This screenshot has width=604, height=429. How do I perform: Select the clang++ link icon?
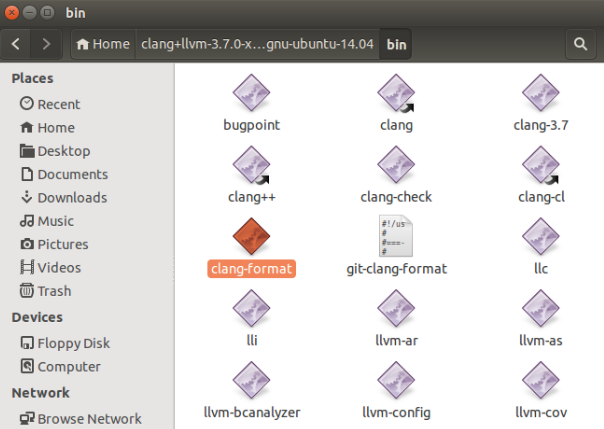point(251,166)
